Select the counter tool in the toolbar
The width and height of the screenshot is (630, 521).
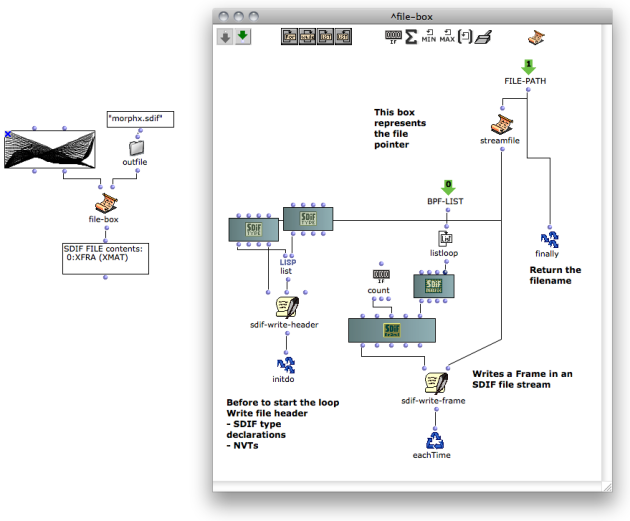click(393, 37)
